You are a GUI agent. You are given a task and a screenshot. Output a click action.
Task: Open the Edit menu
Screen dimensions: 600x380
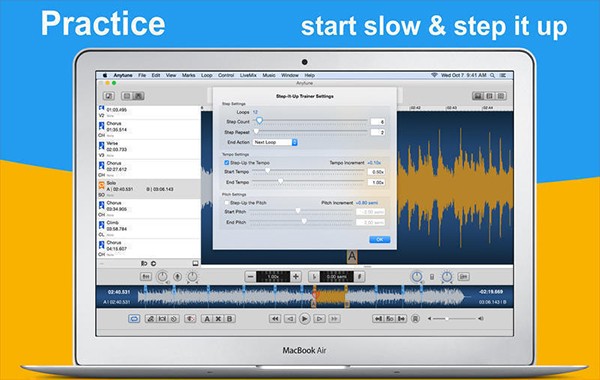[x=156, y=75]
